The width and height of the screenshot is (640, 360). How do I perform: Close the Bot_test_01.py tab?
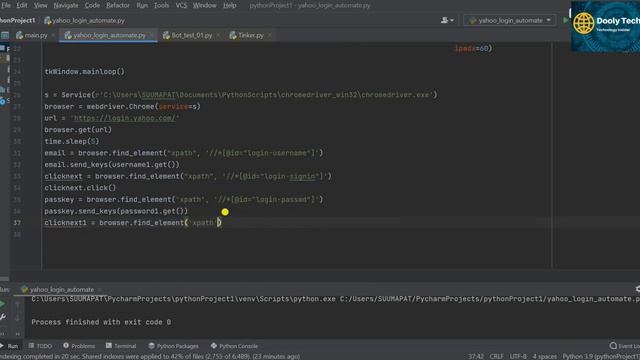tap(218, 36)
